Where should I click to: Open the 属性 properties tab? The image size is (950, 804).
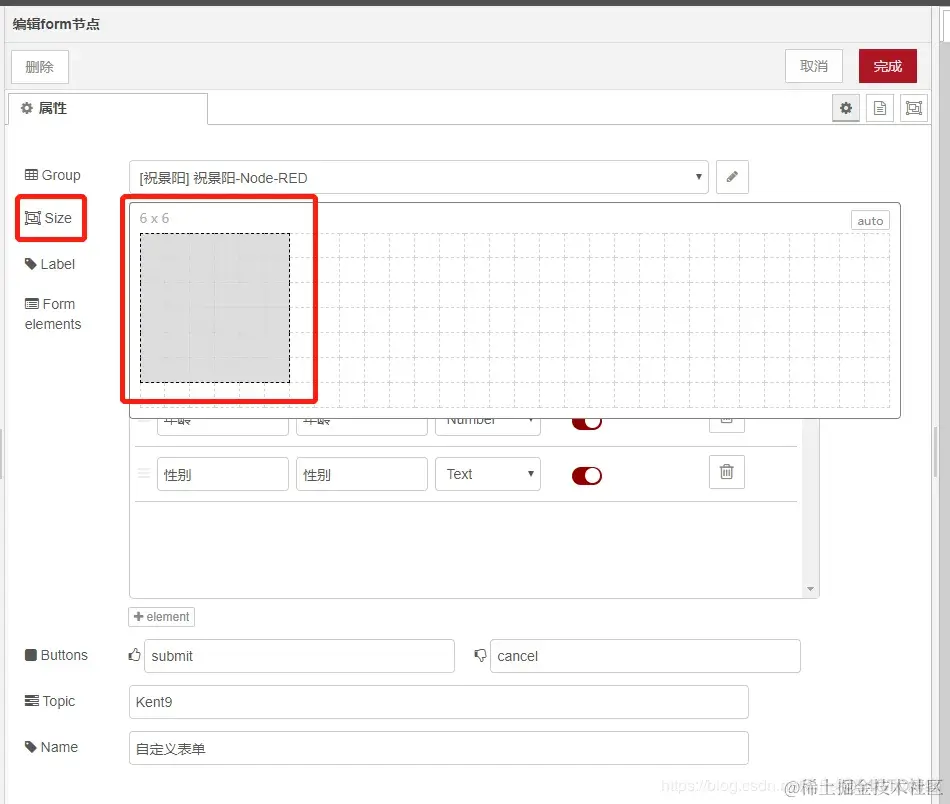(x=107, y=108)
